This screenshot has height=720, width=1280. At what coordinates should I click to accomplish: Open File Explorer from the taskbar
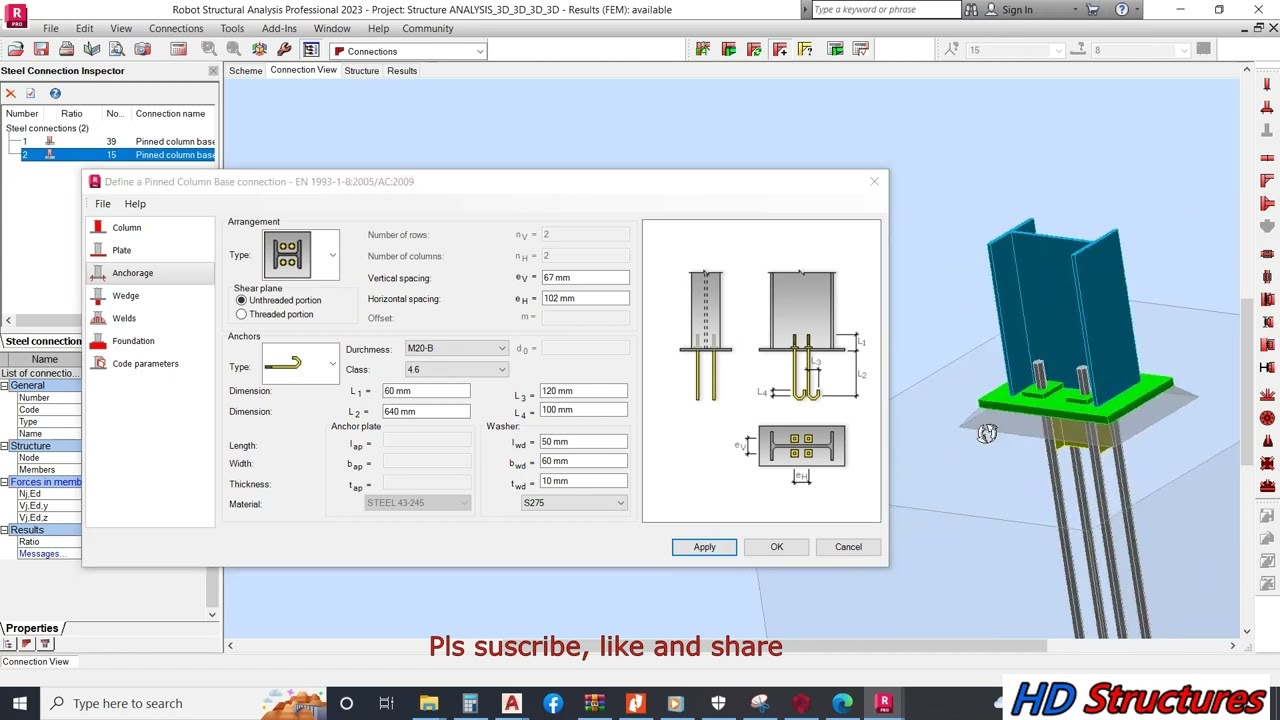[429, 703]
